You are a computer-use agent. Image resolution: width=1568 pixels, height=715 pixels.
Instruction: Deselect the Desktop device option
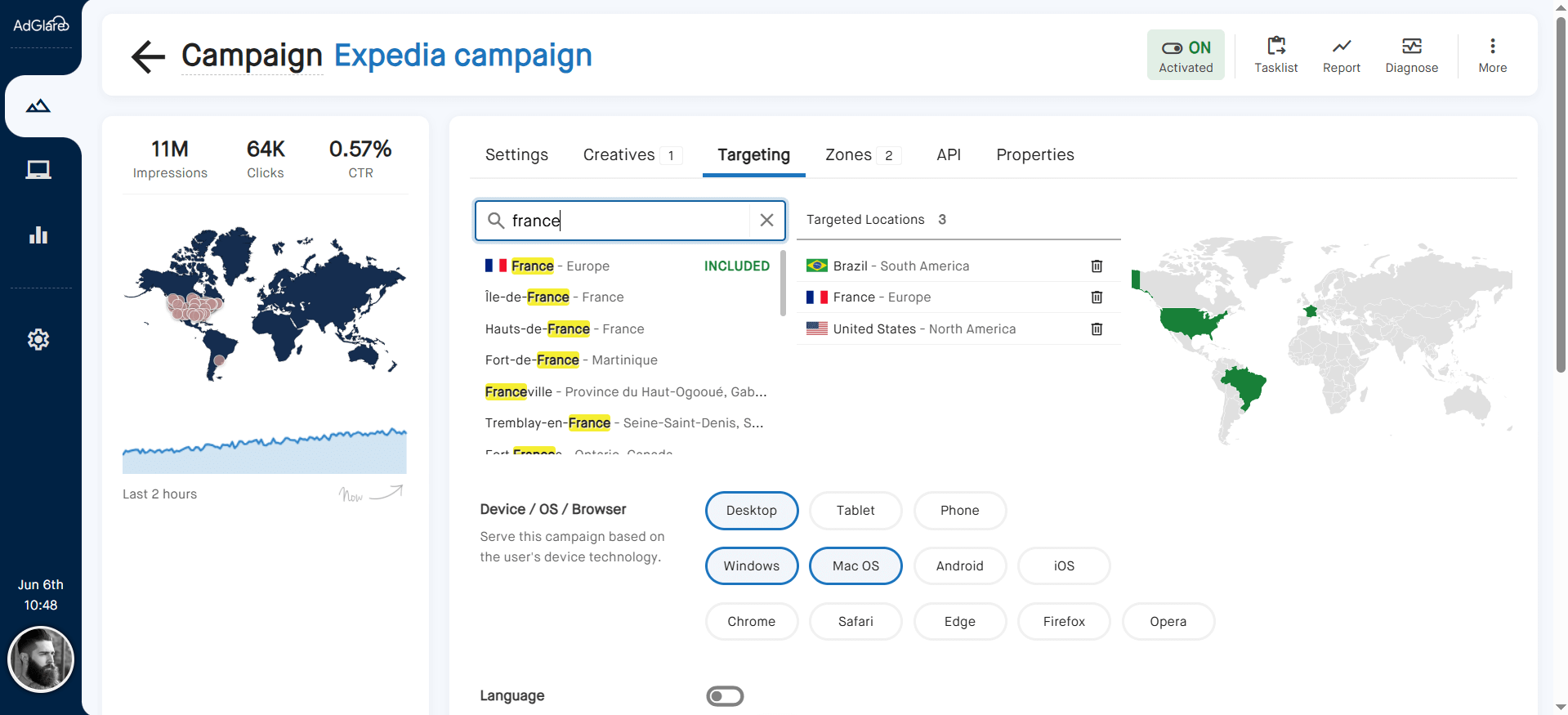751,511
